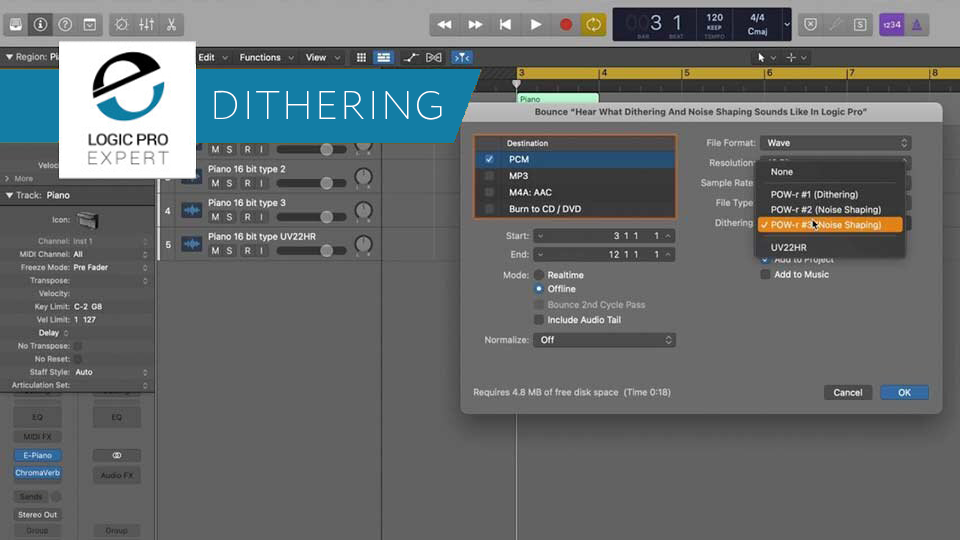Open the Library button in control bar
This screenshot has height=540, width=960.
[x=16, y=24]
